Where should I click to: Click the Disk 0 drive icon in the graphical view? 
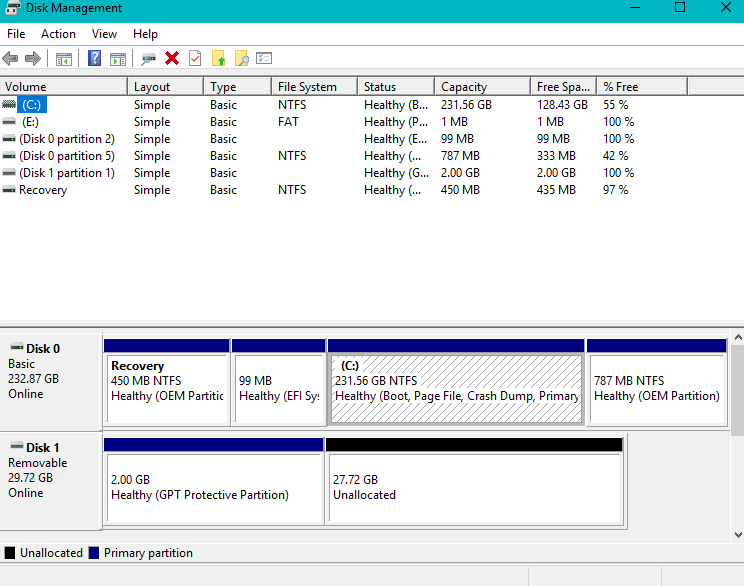(x=17, y=347)
